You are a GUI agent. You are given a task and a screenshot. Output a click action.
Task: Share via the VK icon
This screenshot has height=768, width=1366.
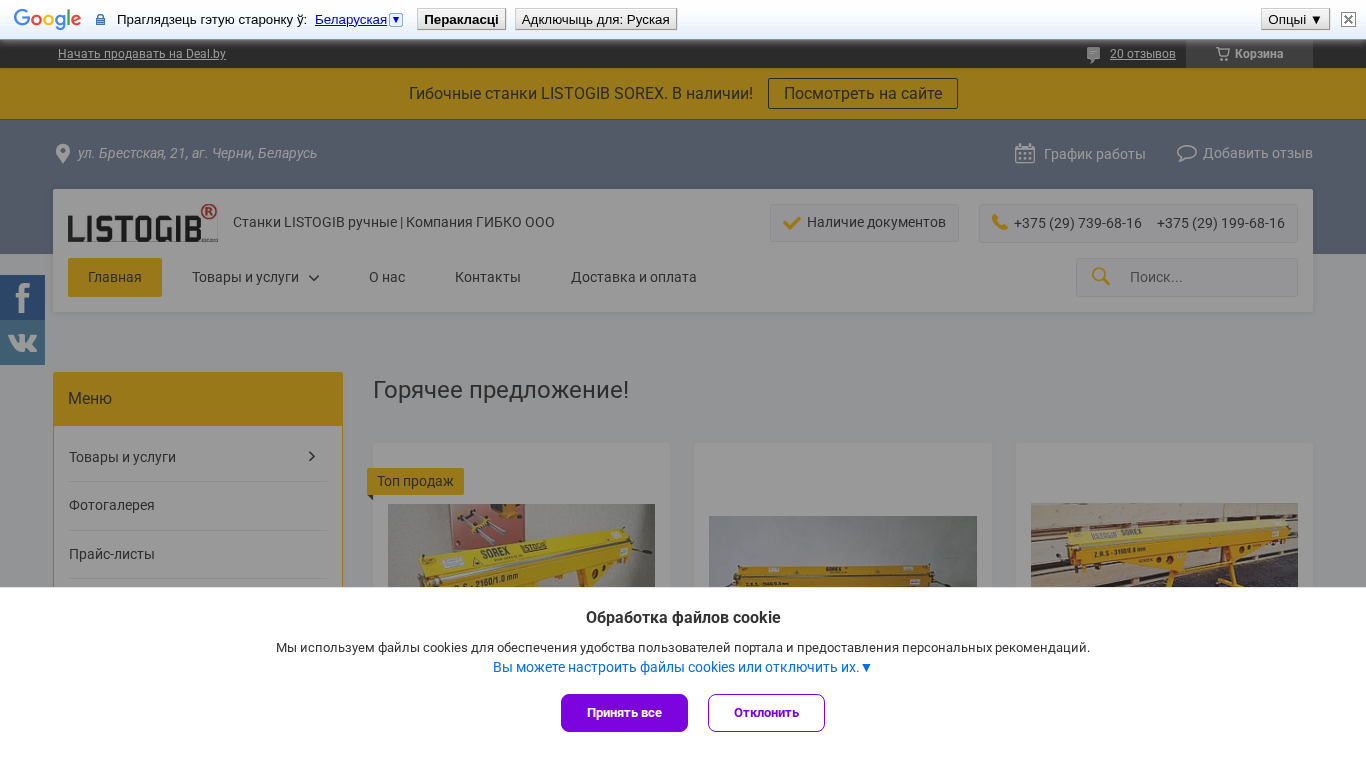(x=22, y=343)
